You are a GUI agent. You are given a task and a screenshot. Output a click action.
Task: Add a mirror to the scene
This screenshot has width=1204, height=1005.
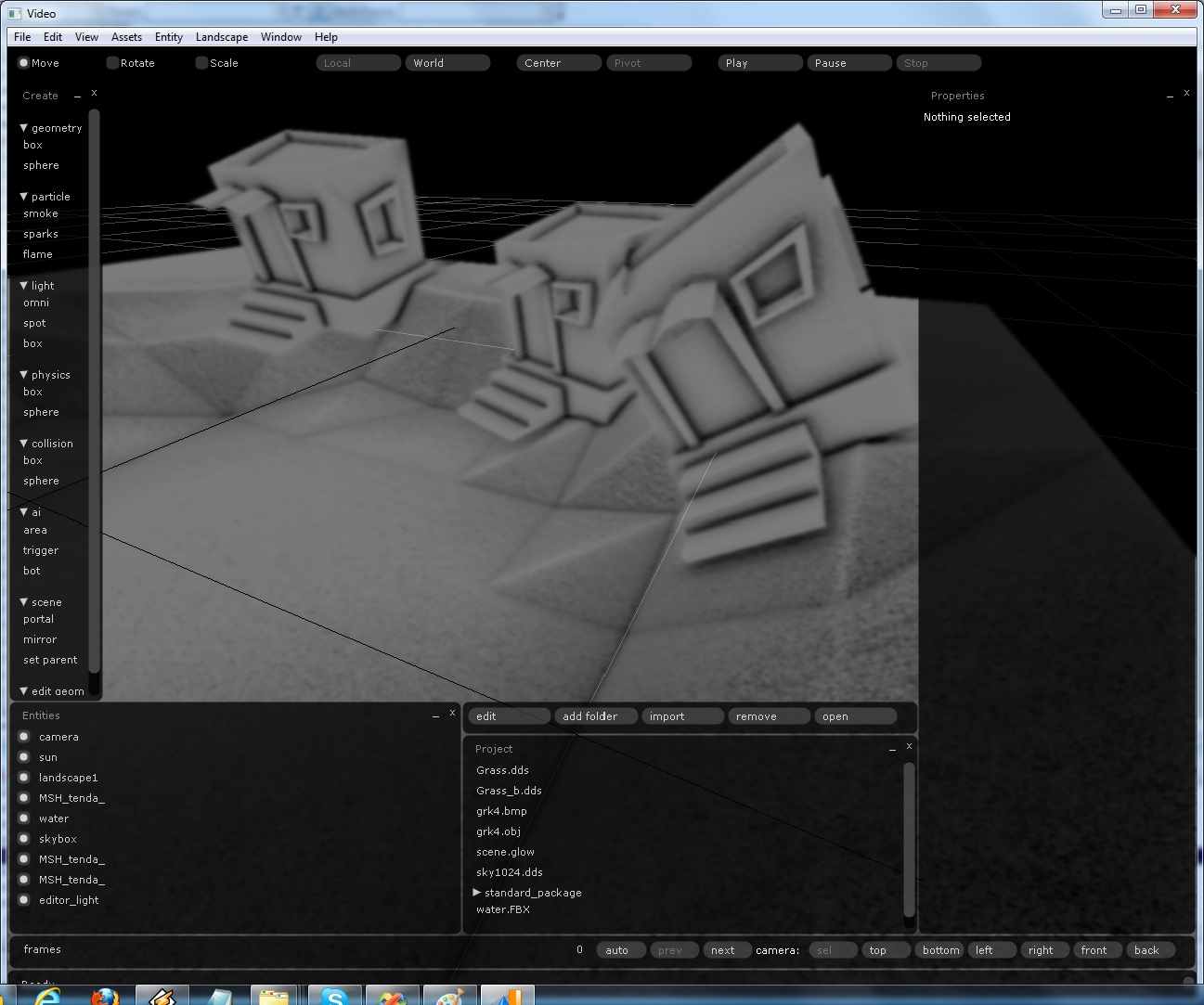(40, 639)
